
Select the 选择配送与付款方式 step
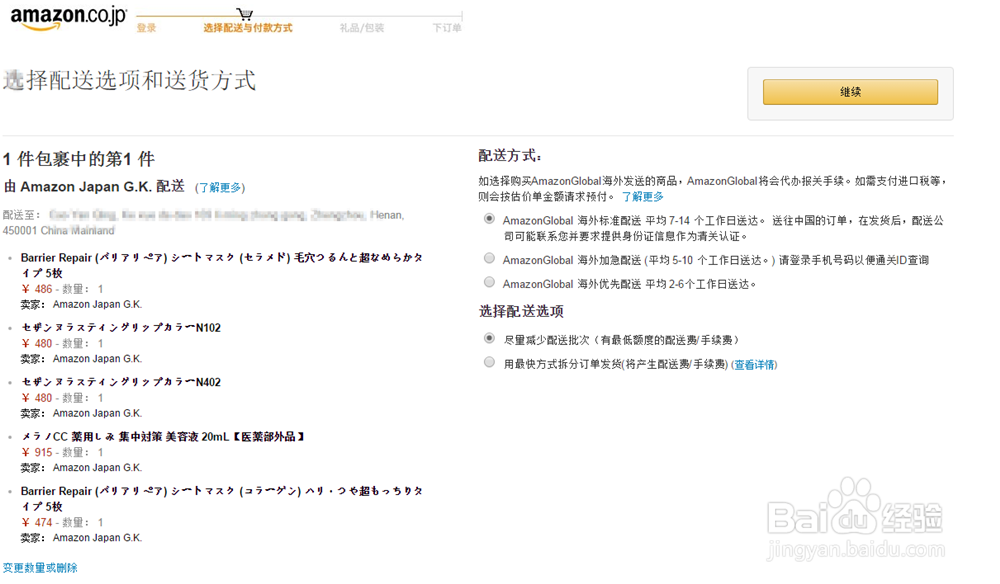click(x=247, y=28)
